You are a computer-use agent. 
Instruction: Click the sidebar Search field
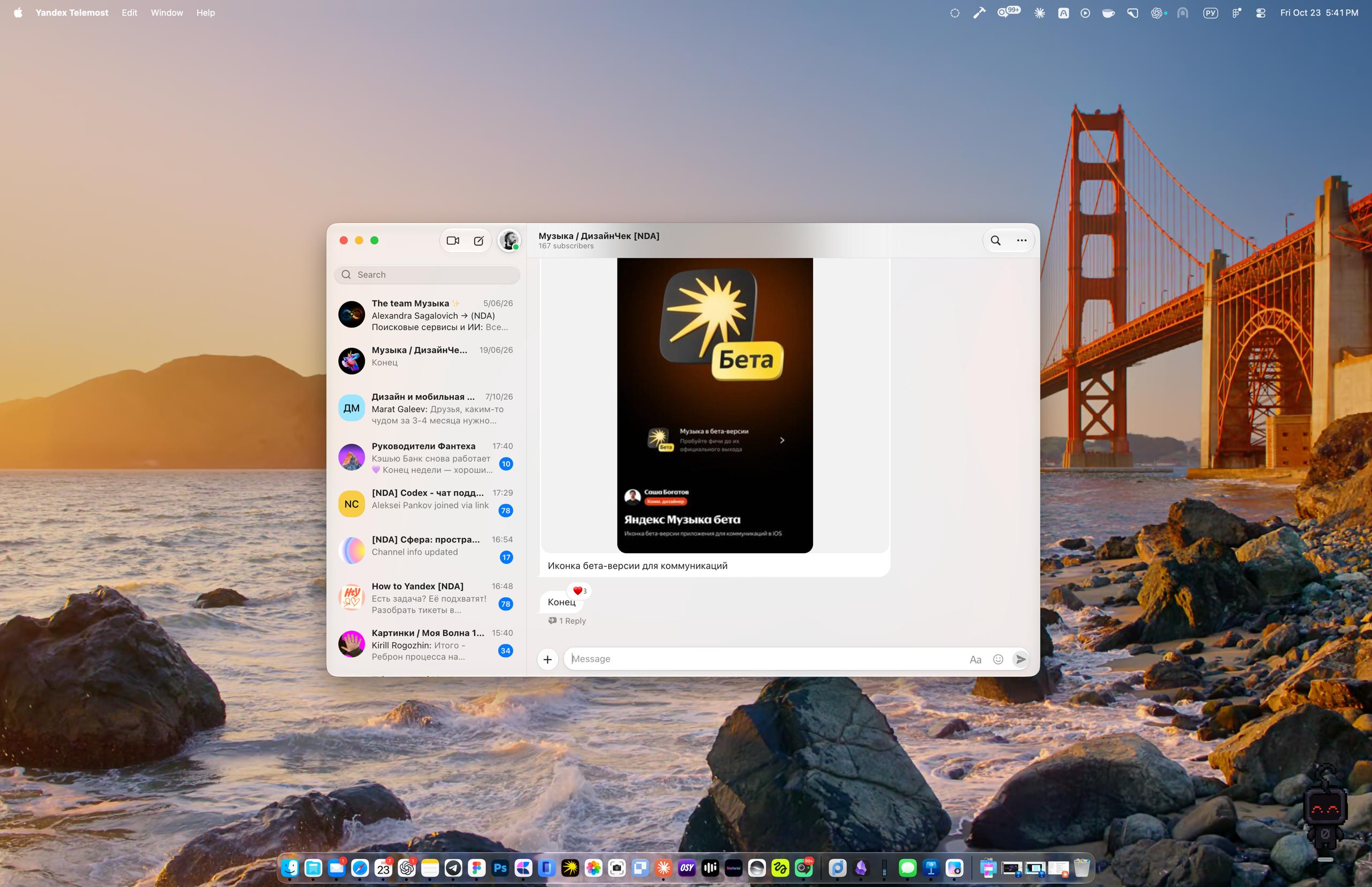(427, 275)
